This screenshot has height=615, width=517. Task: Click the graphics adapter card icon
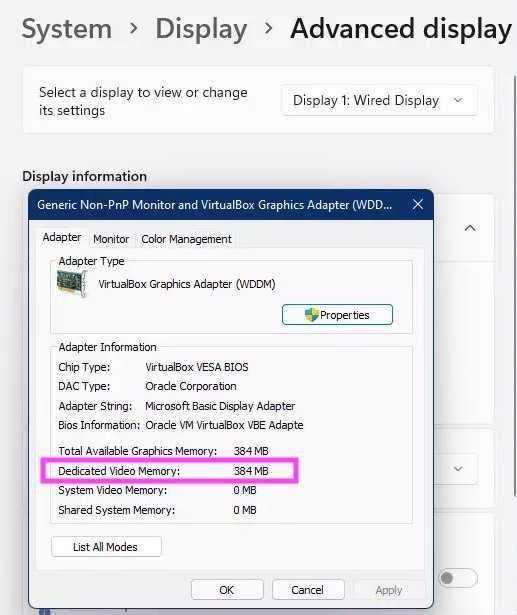pyautogui.click(x=71, y=284)
